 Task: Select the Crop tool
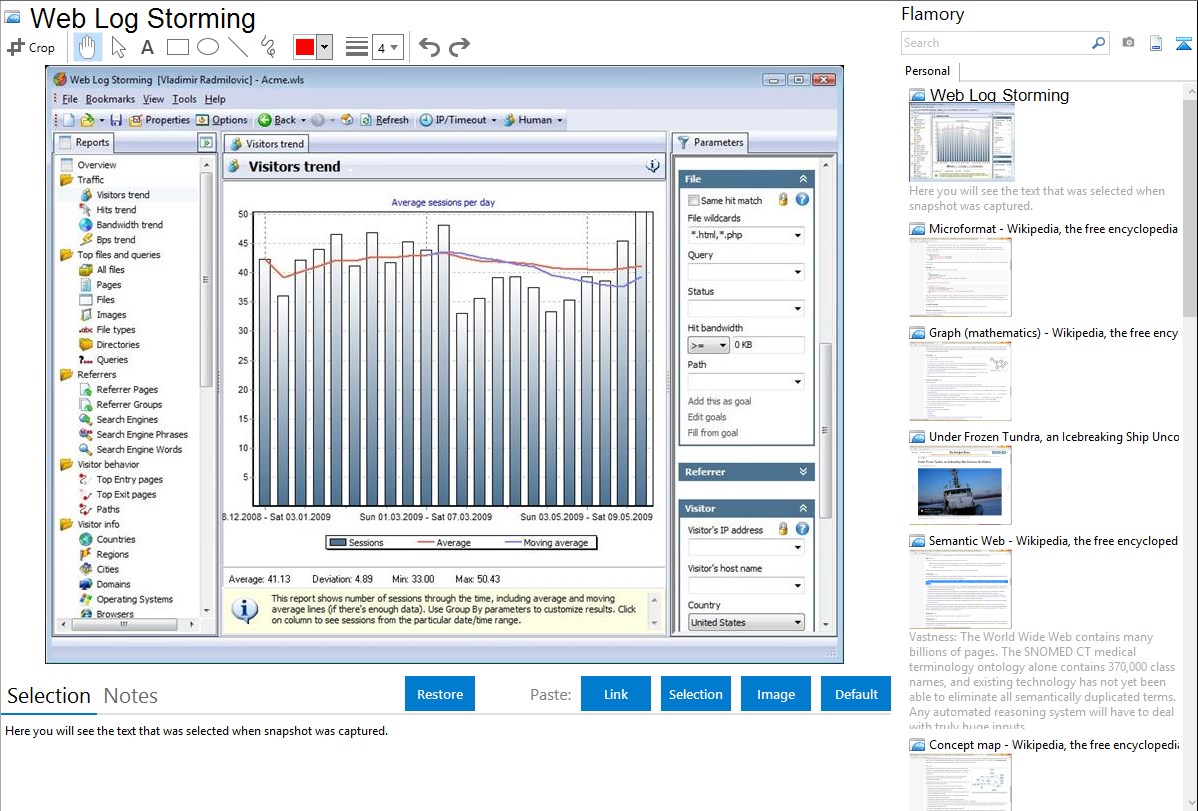(31, 47)
